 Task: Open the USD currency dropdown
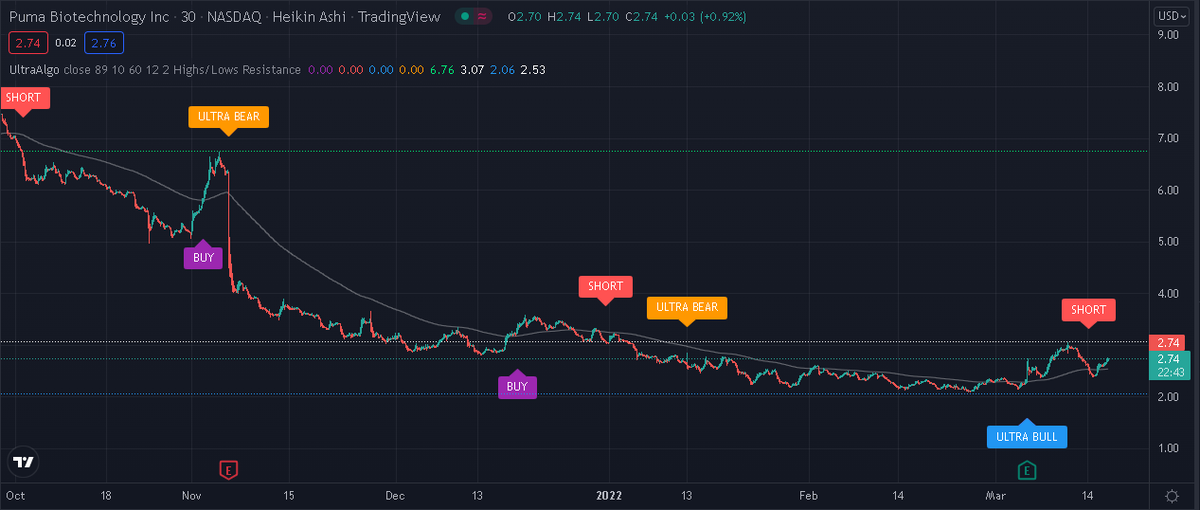pyautogui.click(x=1171, y=16)
